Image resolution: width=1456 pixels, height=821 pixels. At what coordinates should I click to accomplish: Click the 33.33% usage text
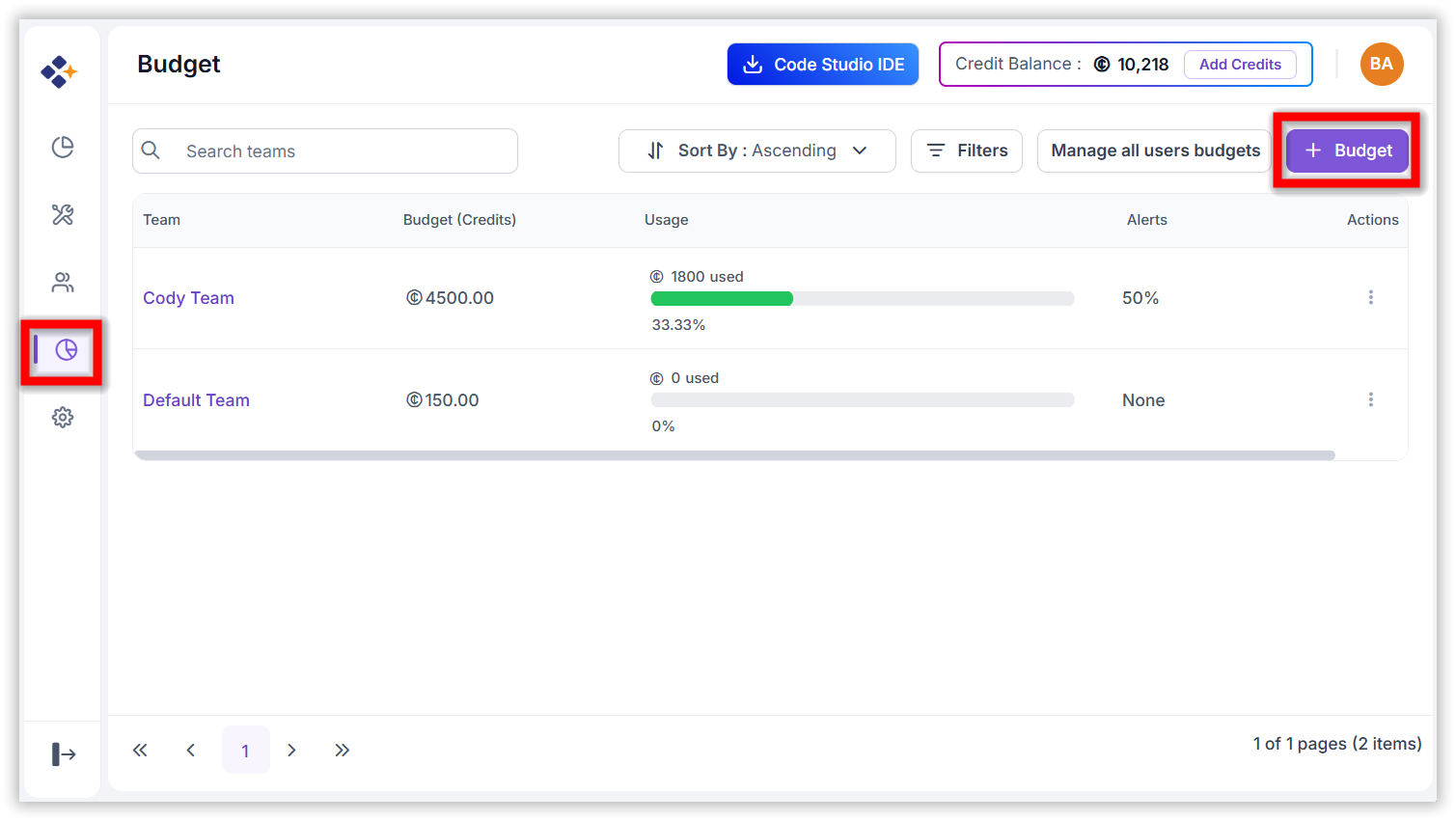tap(678, 325)
